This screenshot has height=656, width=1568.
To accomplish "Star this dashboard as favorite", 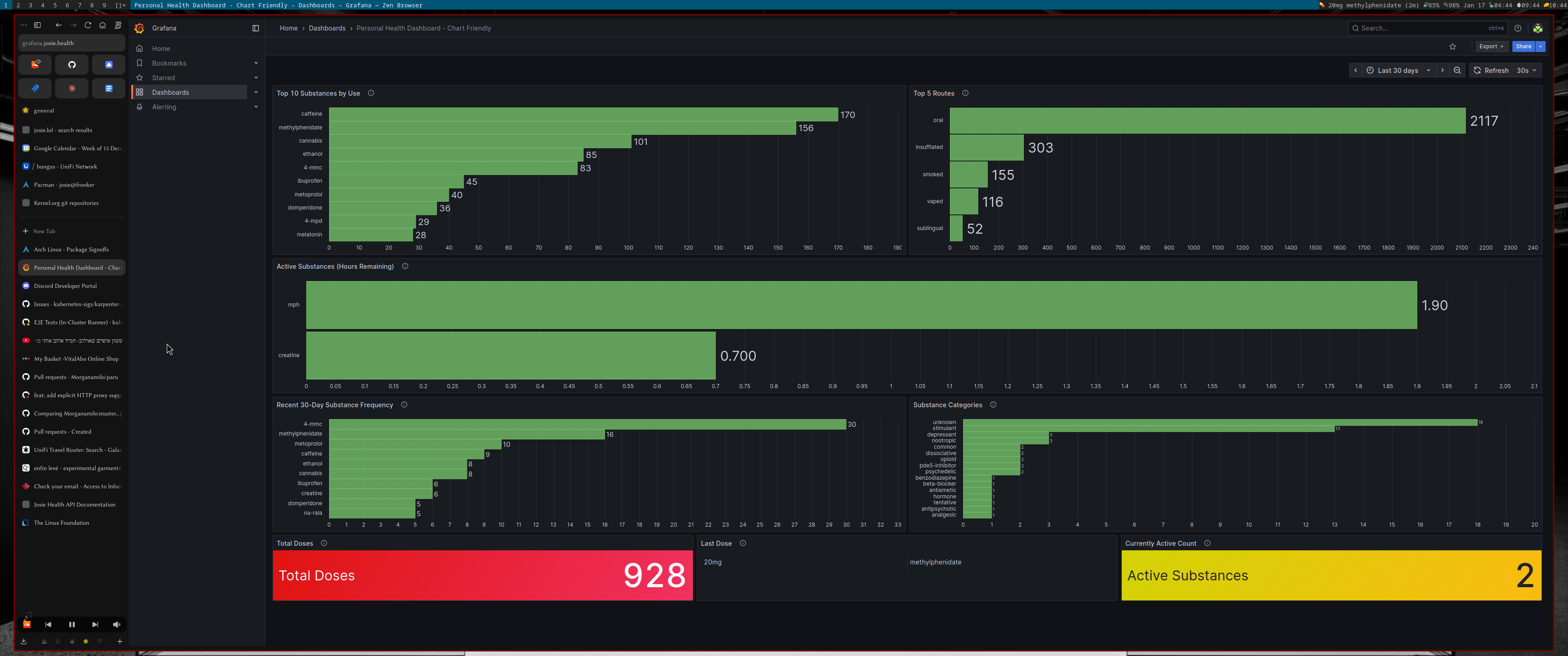I will tap(1452, 47).
